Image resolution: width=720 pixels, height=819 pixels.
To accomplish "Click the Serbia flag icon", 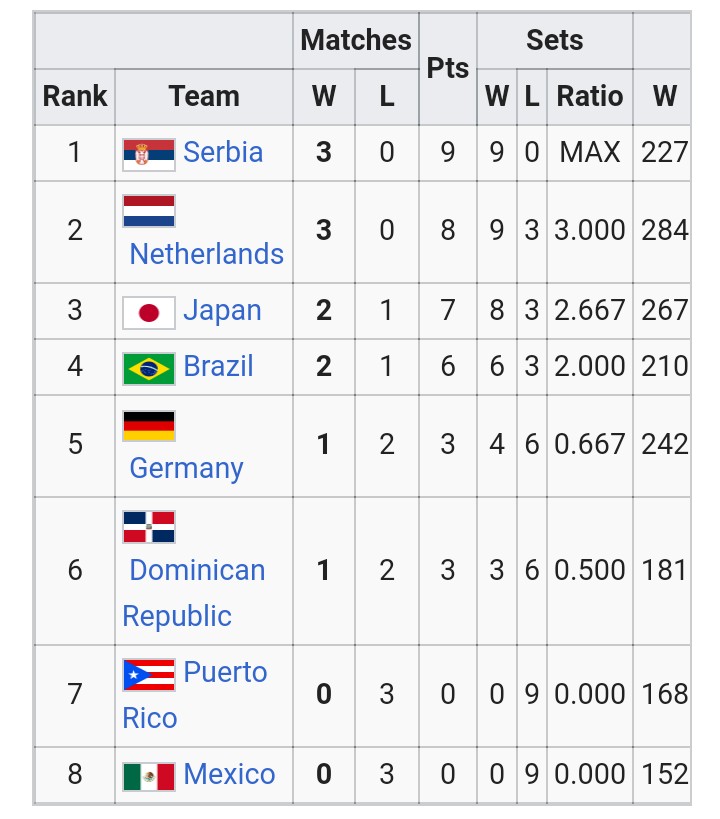I will (149, 154).
